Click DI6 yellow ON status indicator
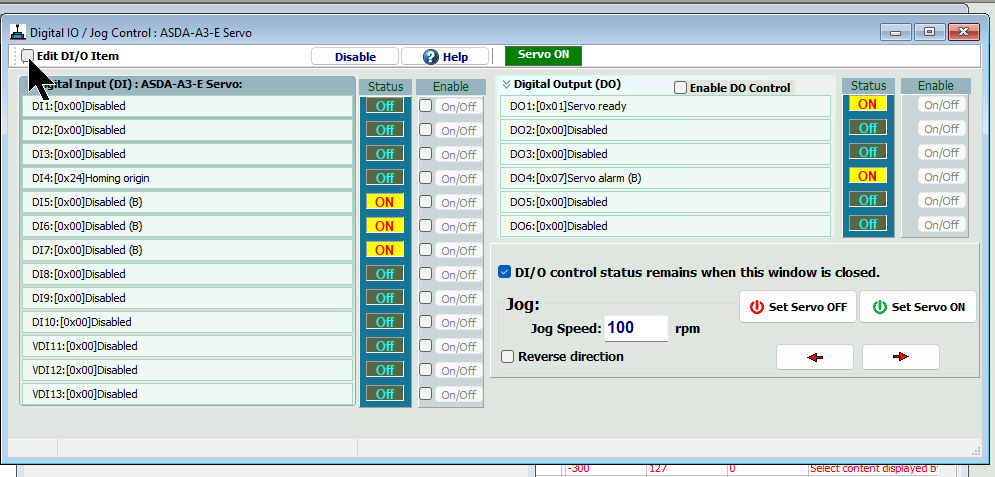The image size is (995, 477). tap(385, 226)
